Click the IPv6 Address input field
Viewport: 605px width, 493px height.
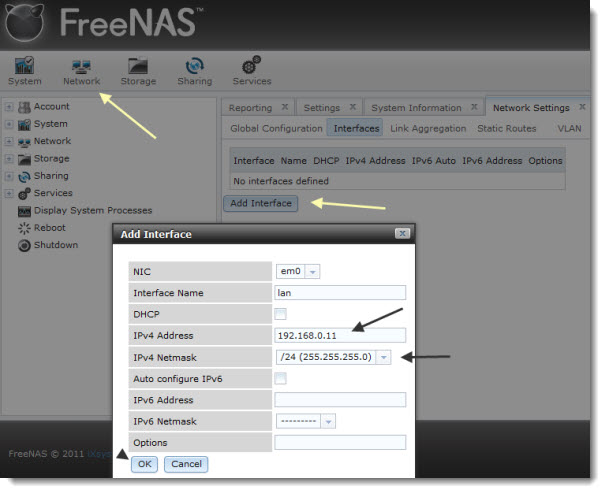tap(340, 400)
